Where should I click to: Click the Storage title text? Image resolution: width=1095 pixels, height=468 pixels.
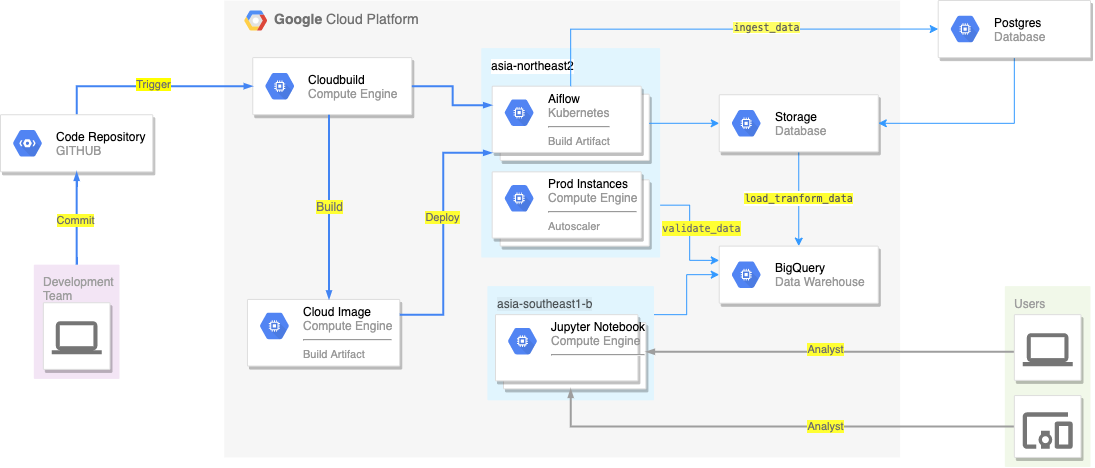point(795,117)
